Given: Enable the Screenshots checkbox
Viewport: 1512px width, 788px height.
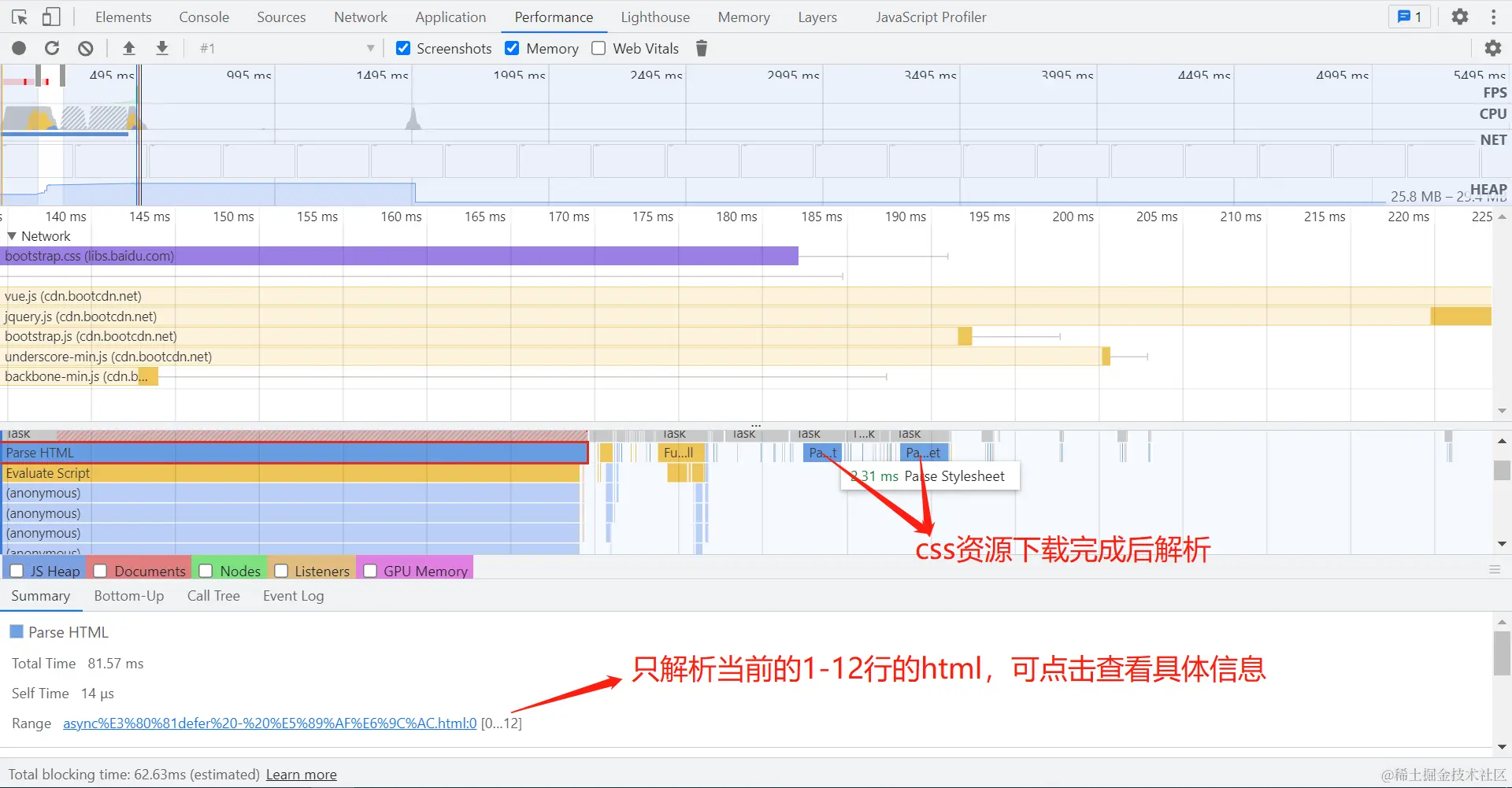Looking at the screenshot, I should [403, 48].
